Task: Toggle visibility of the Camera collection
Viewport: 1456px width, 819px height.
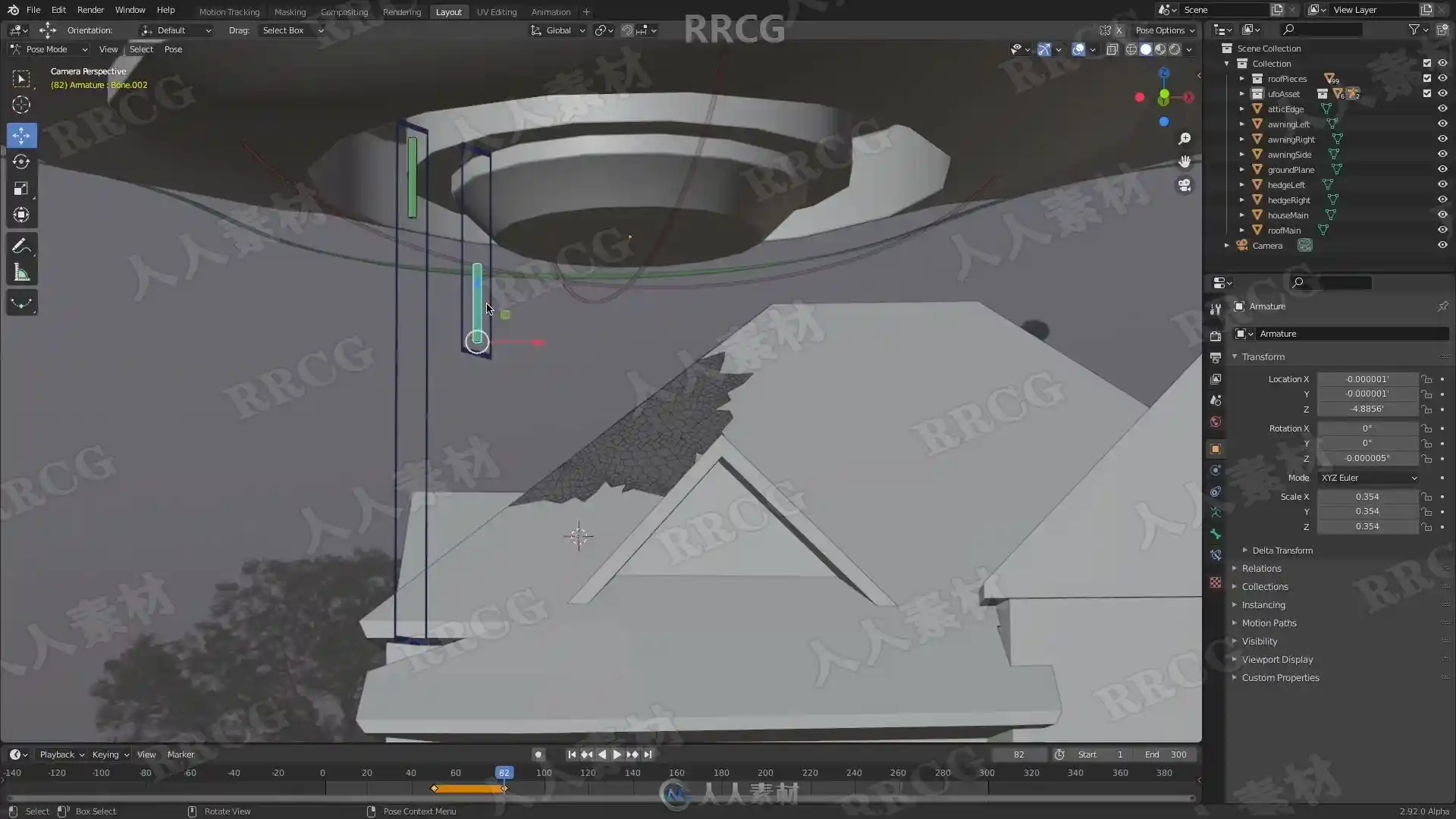Action: coord(1442,246)
